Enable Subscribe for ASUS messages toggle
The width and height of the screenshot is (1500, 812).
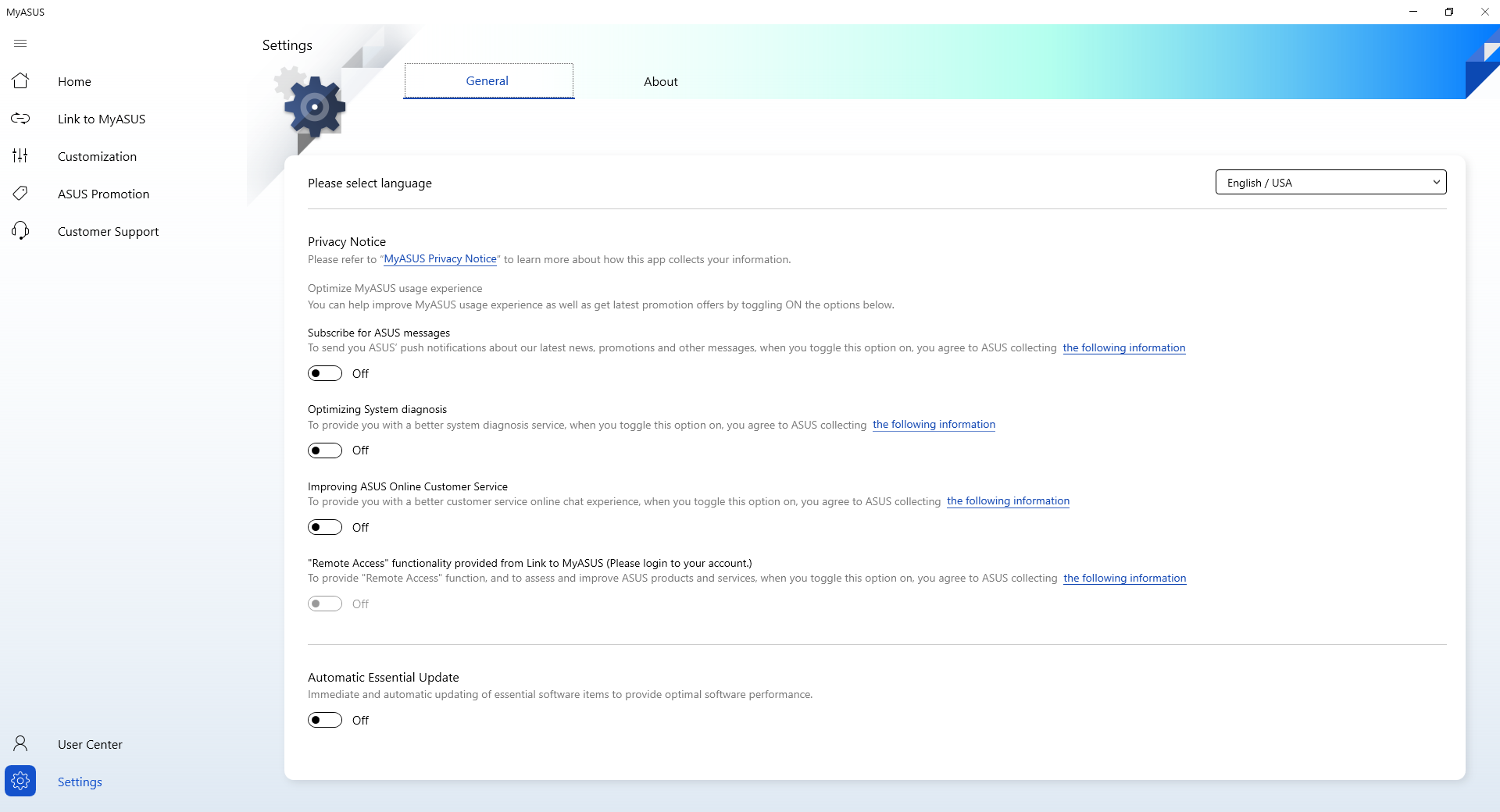click(325, 373)
